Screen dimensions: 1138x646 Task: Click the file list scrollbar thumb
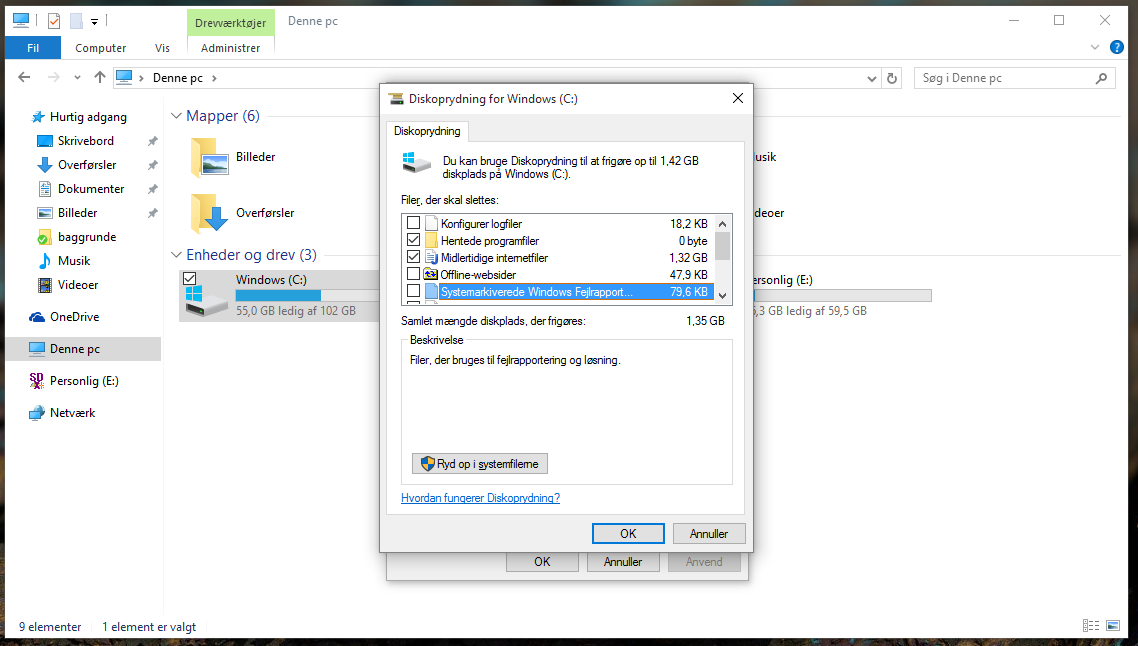point(722,245)
